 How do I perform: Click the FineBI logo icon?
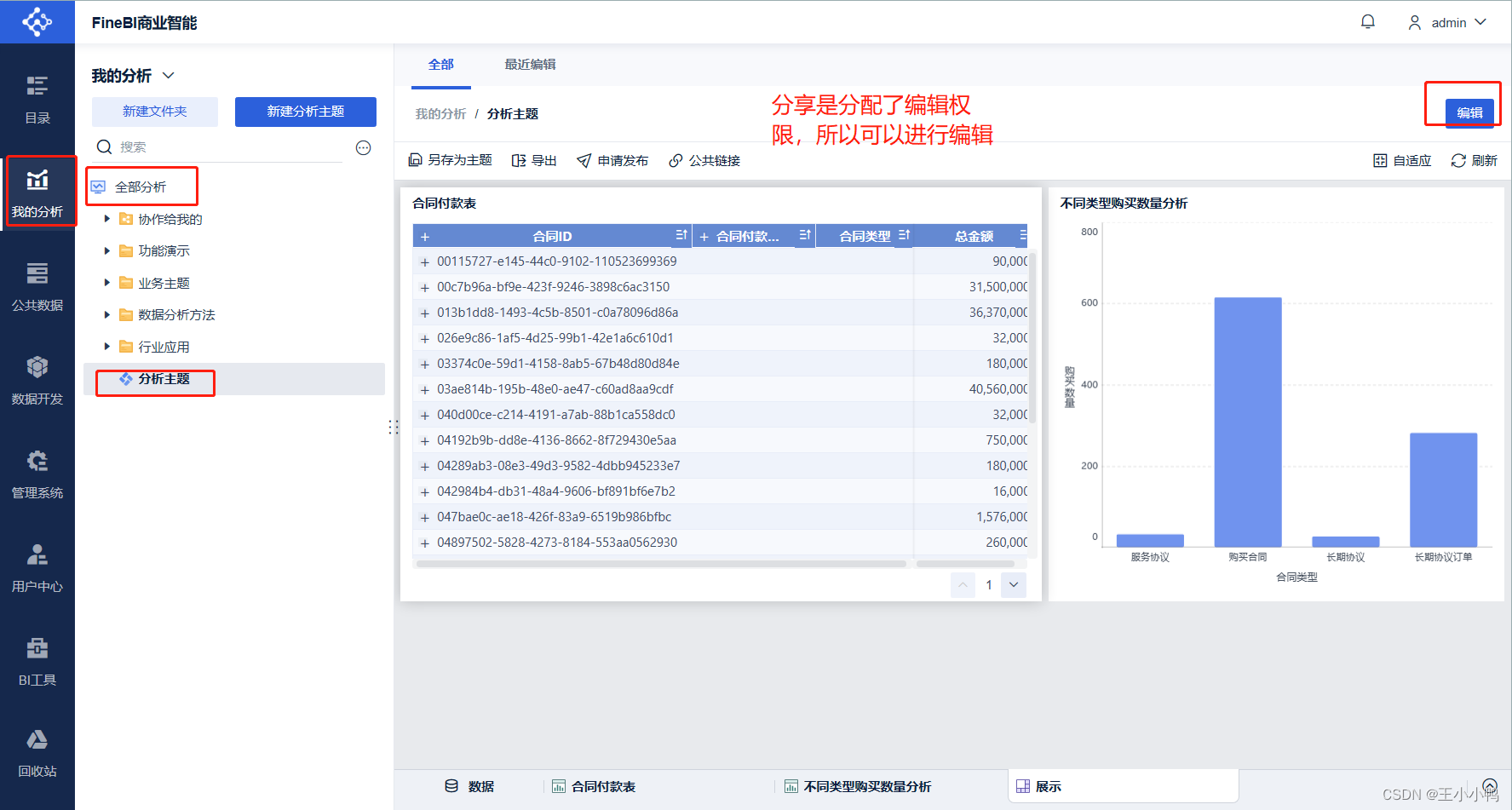pos(37,22)
